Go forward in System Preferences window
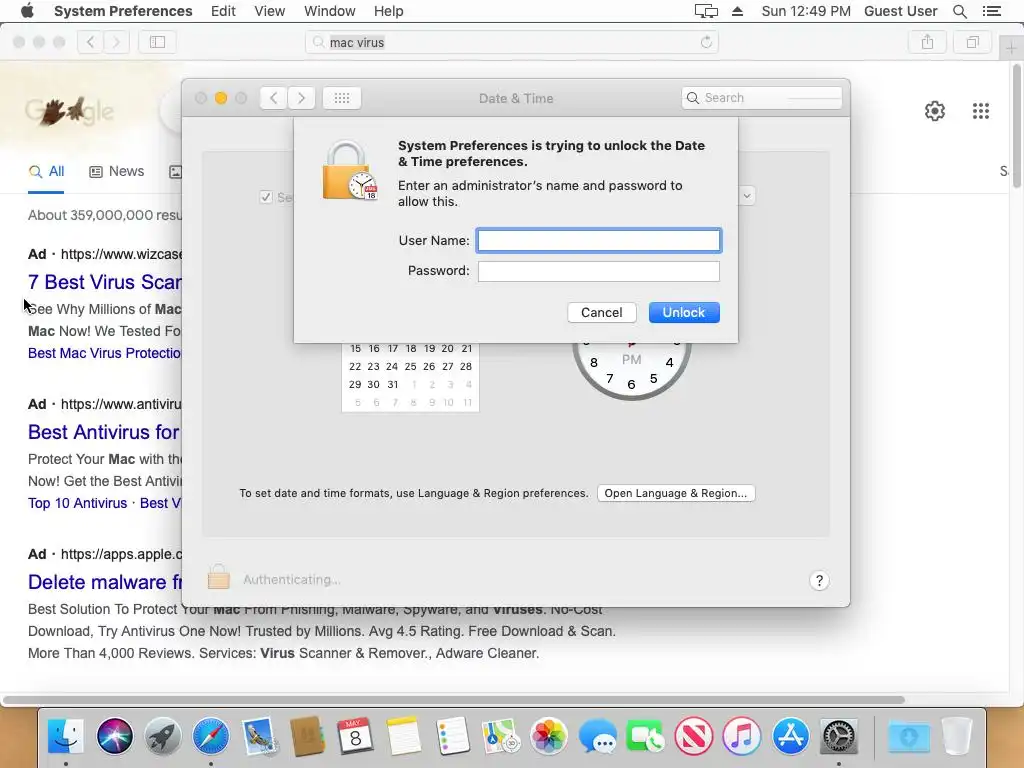The height and width of the screenshot is (768, 1024). tap(301, 98)
